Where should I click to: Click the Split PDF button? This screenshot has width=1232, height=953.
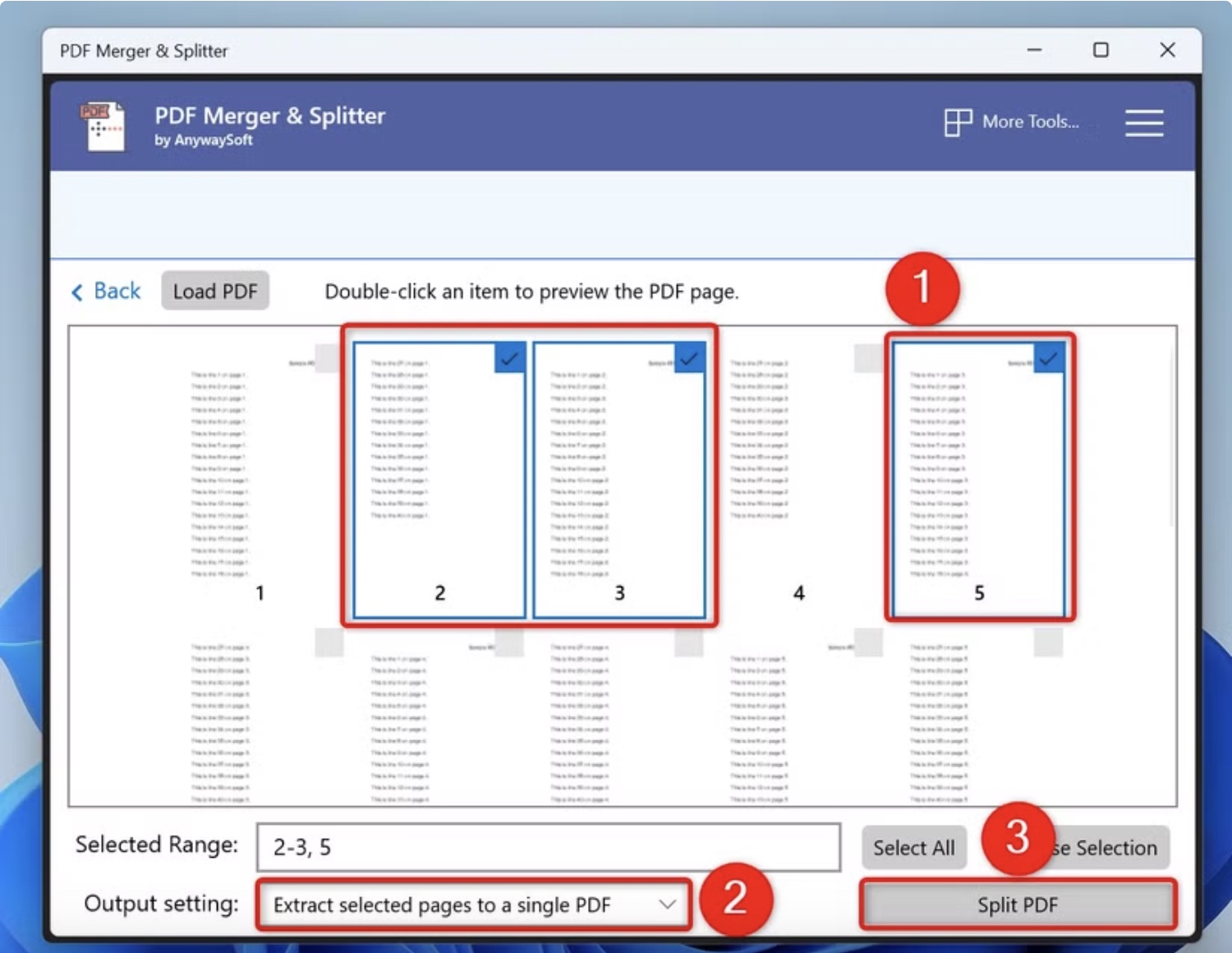pyautogui.click(x=1018, y=905)
